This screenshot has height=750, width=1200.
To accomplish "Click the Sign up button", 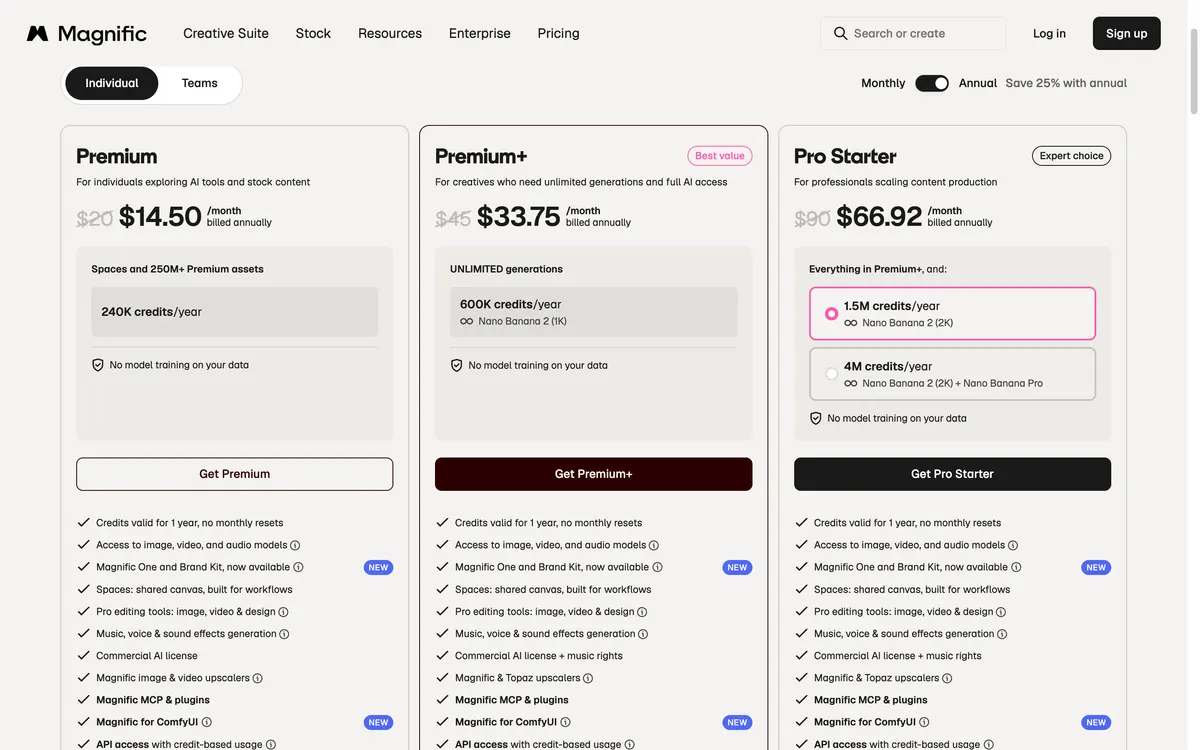I will point(1126,33).
